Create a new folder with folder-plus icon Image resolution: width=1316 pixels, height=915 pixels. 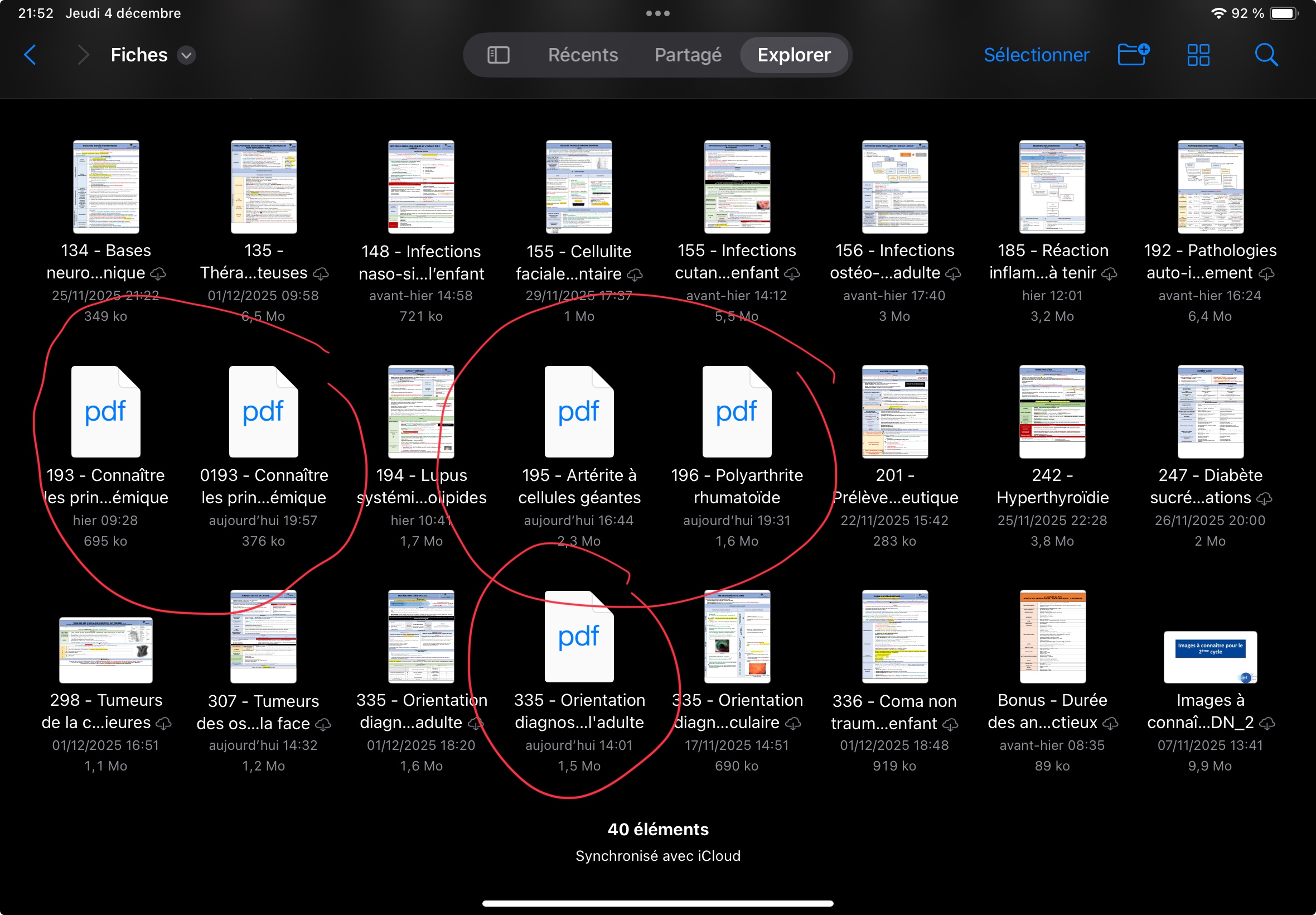click(1133, 55)
